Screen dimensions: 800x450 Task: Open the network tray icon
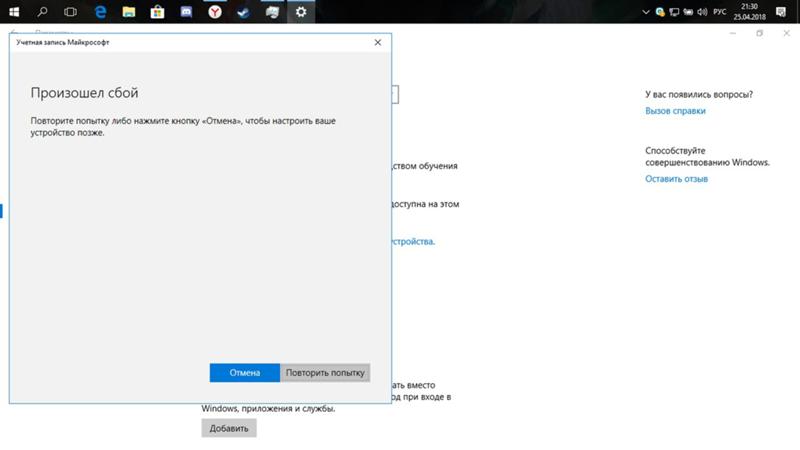pos(674,12)
